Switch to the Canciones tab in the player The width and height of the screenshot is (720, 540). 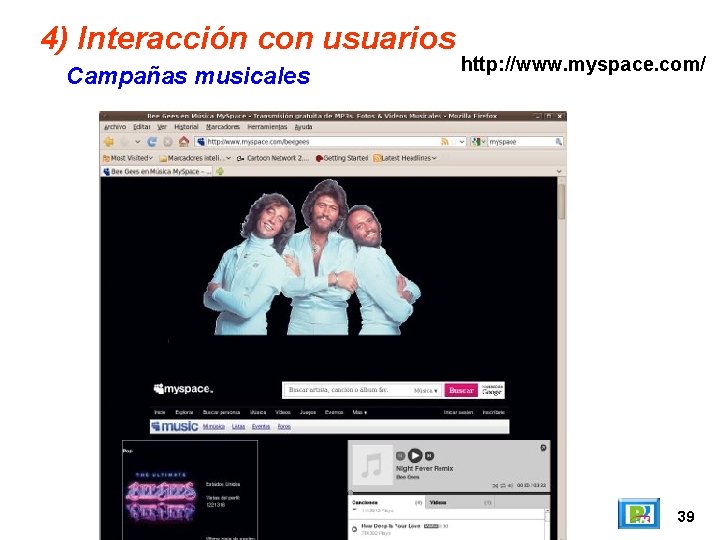tap(387, 503)
